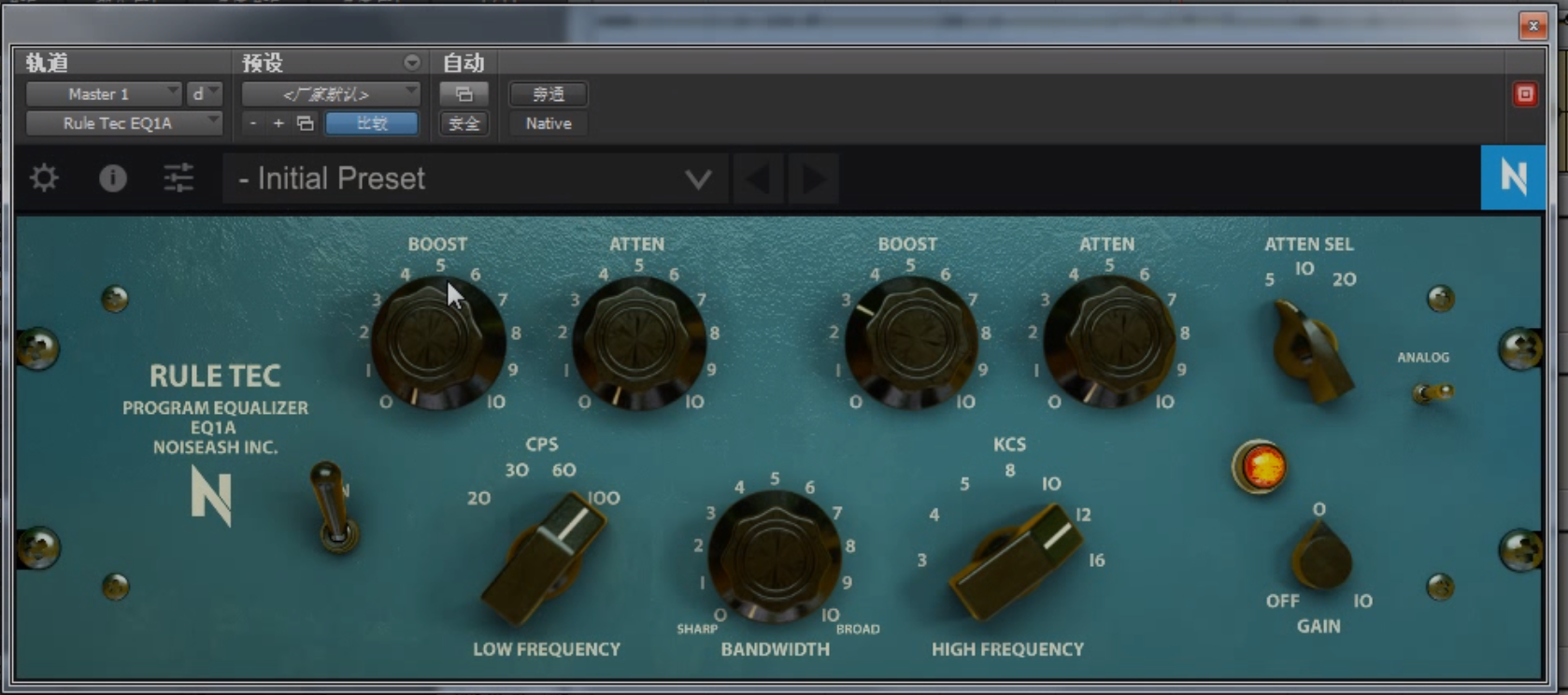Click the 安全 automation safe button
This screenshot has width=1568, height=695.
click(463, 123)
